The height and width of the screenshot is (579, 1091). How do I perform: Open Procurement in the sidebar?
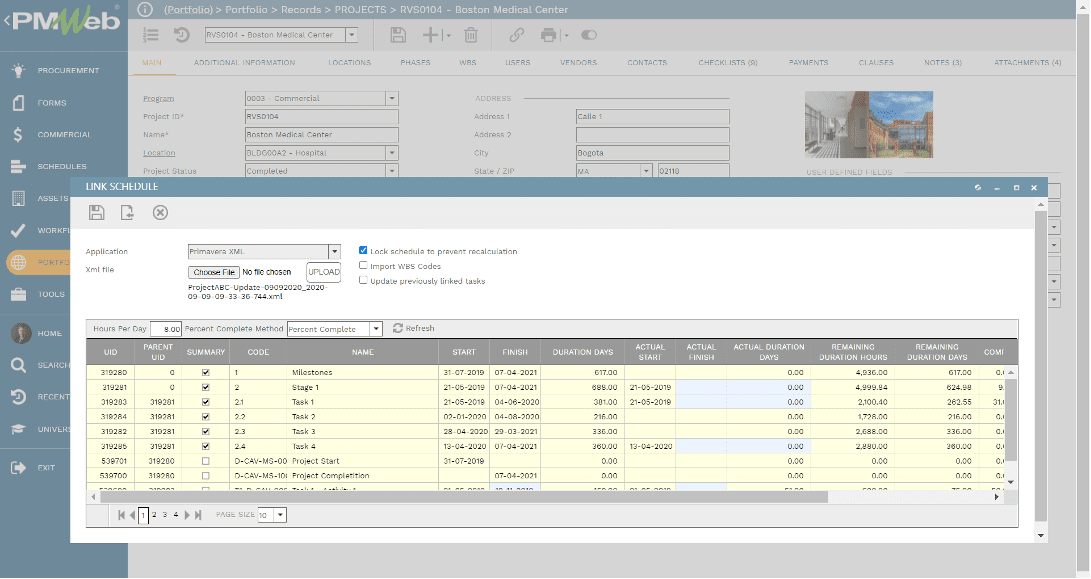(68, 70)
